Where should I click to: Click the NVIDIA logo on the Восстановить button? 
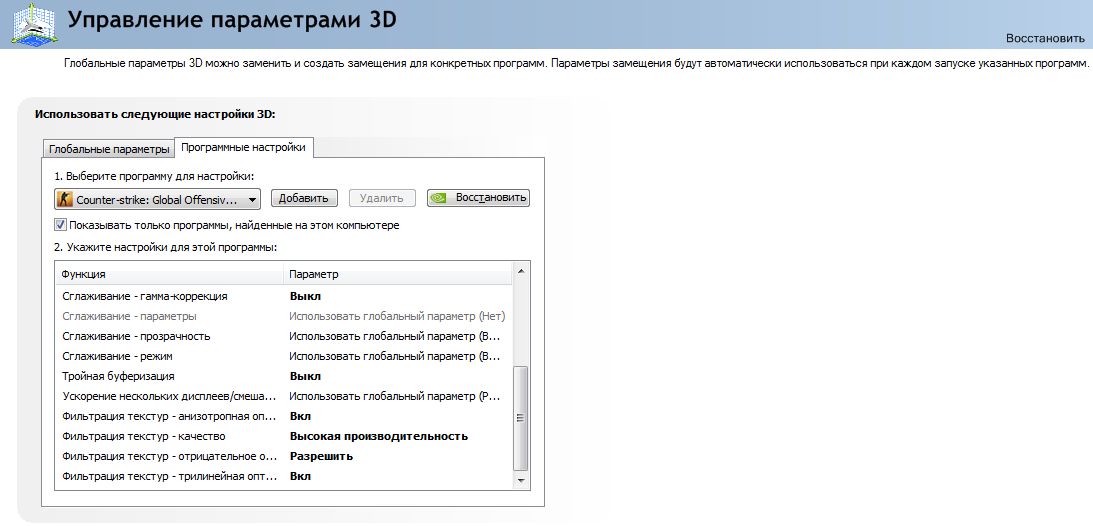(439, 198)
